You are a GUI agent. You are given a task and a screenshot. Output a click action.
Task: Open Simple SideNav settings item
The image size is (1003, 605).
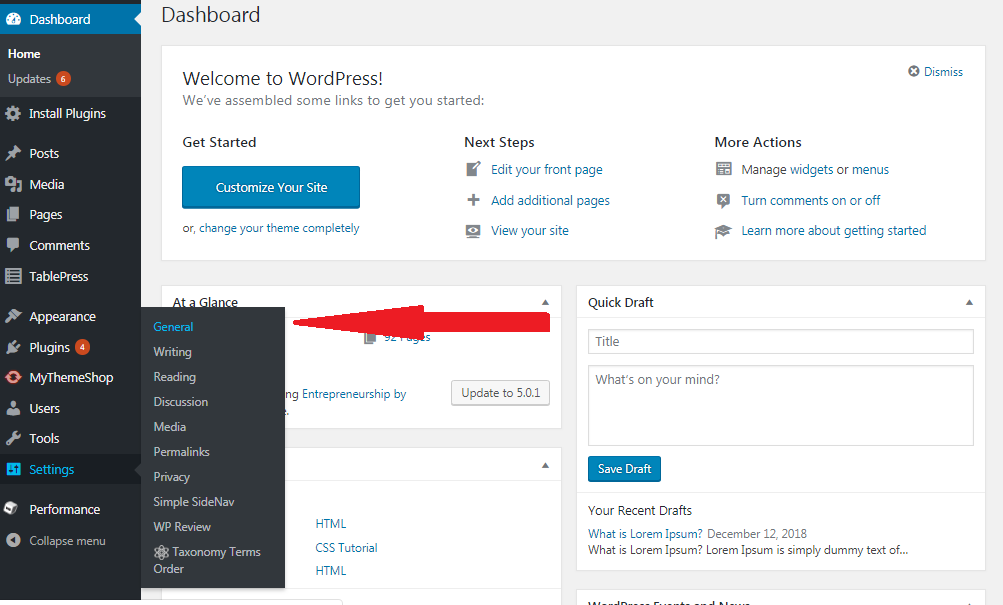pos(194,501)
